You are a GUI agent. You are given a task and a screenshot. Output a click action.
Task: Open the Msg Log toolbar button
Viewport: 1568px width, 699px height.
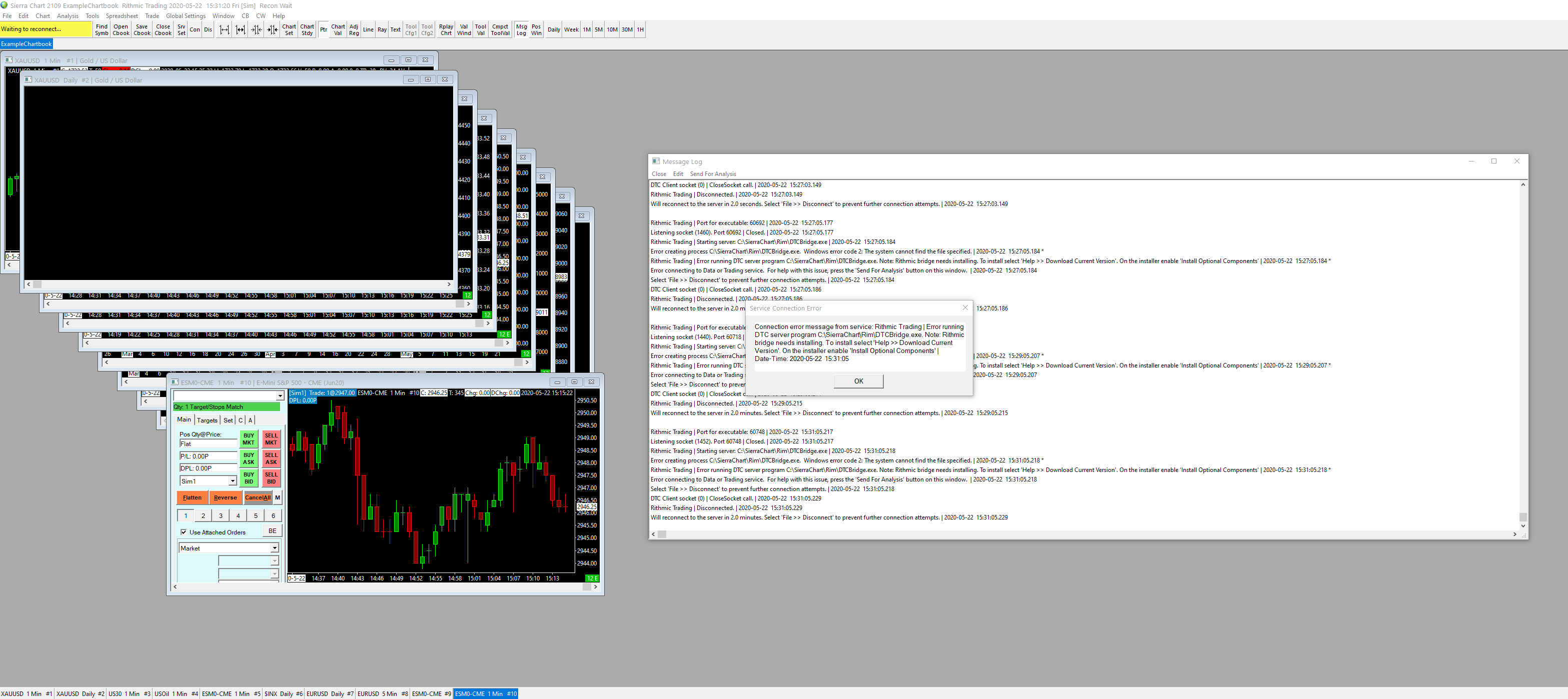(521, 30)
